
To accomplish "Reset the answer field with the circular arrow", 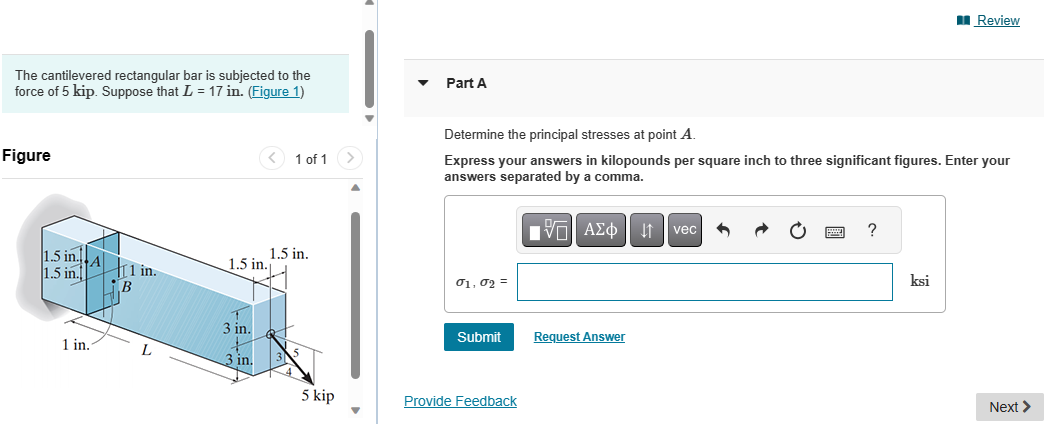I will point(797,231).
